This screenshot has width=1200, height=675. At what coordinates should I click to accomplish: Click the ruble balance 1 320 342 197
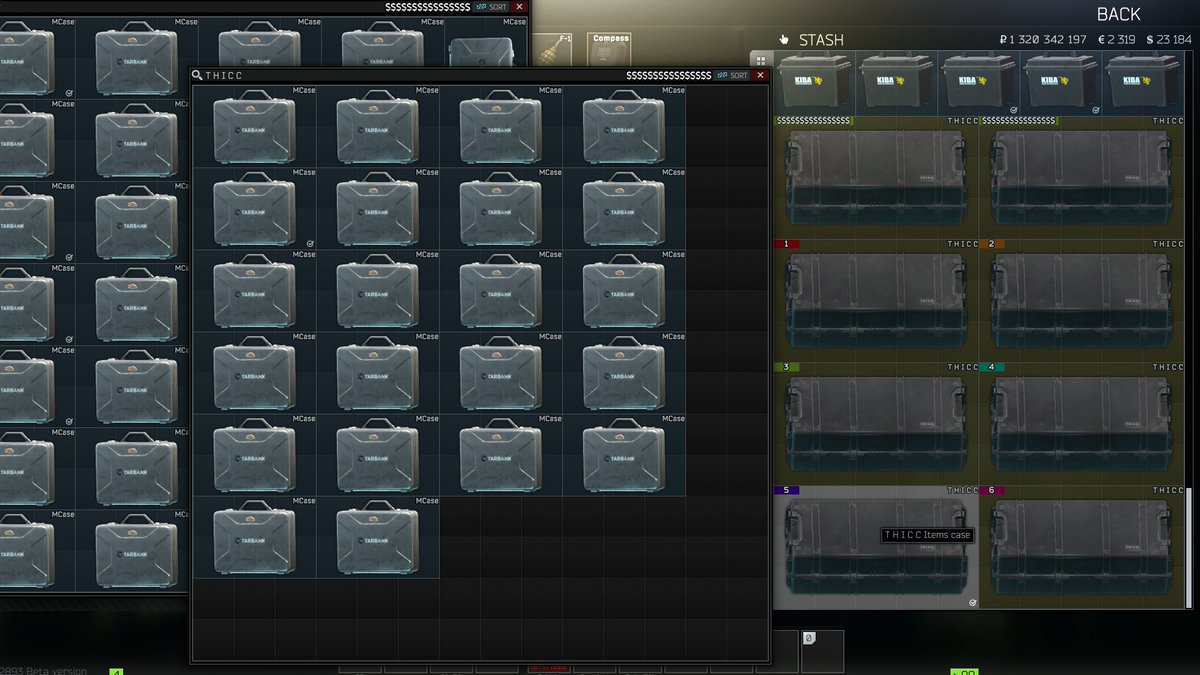[x=1042, y=40]
